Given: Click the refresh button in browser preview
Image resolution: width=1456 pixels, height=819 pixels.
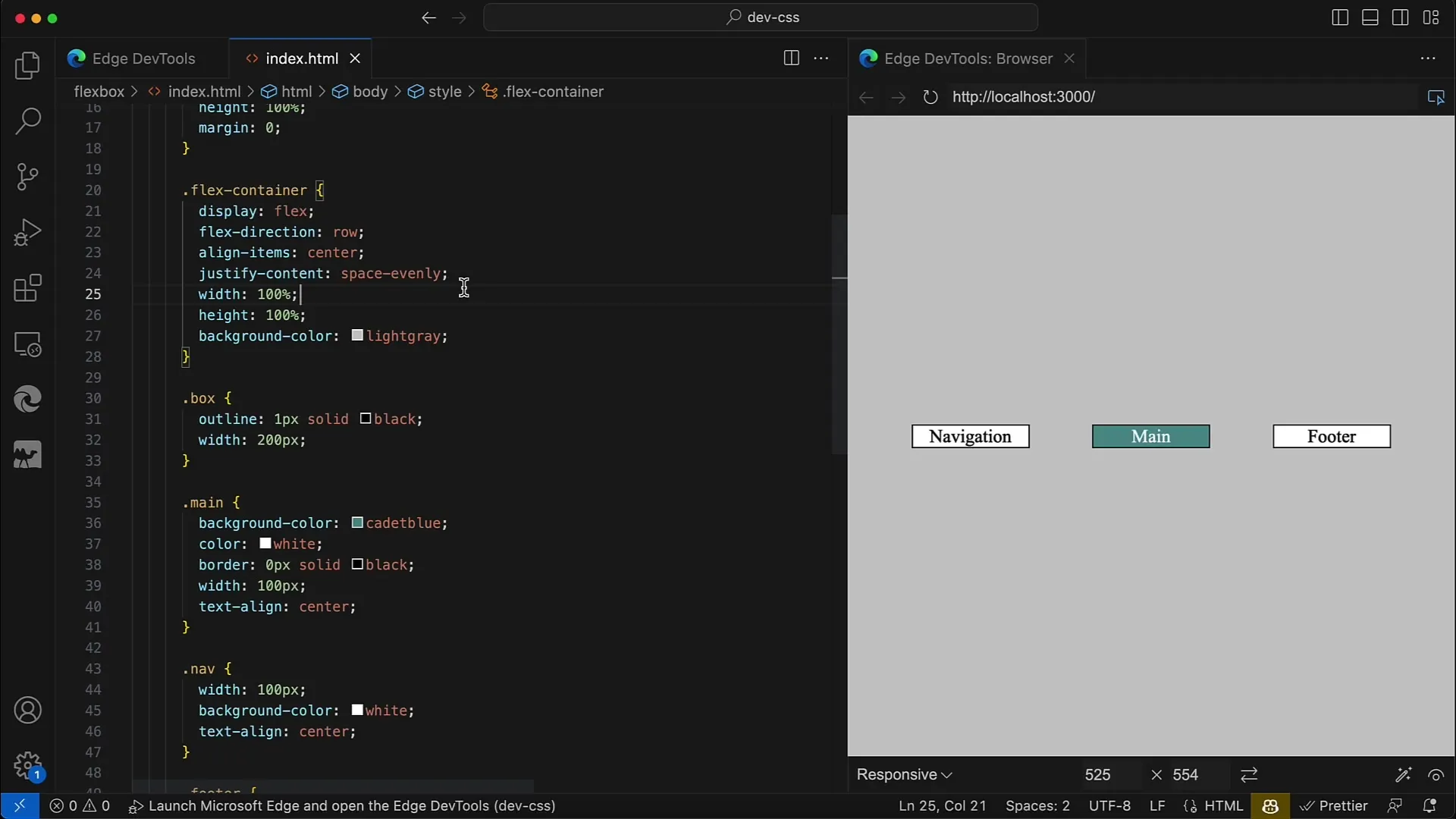Looking at the screenshot, I should (x=928, y=96).
